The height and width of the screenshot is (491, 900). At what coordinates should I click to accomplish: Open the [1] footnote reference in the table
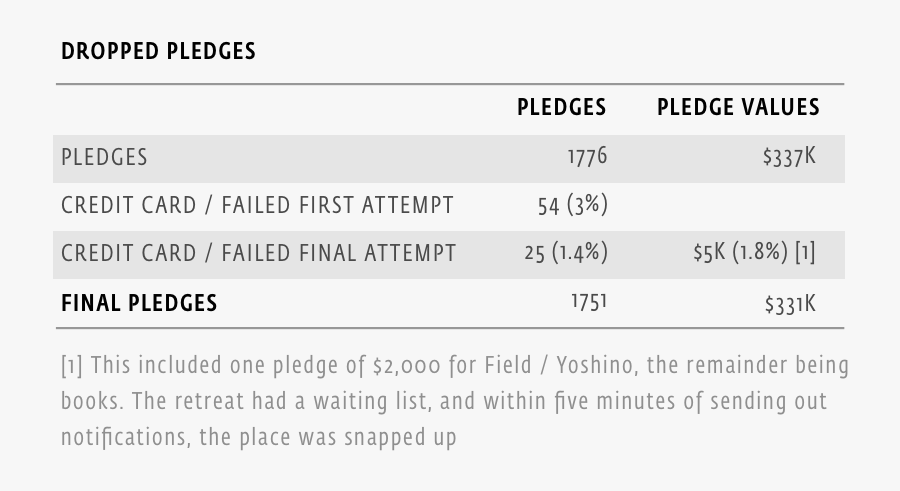(805, 254)
